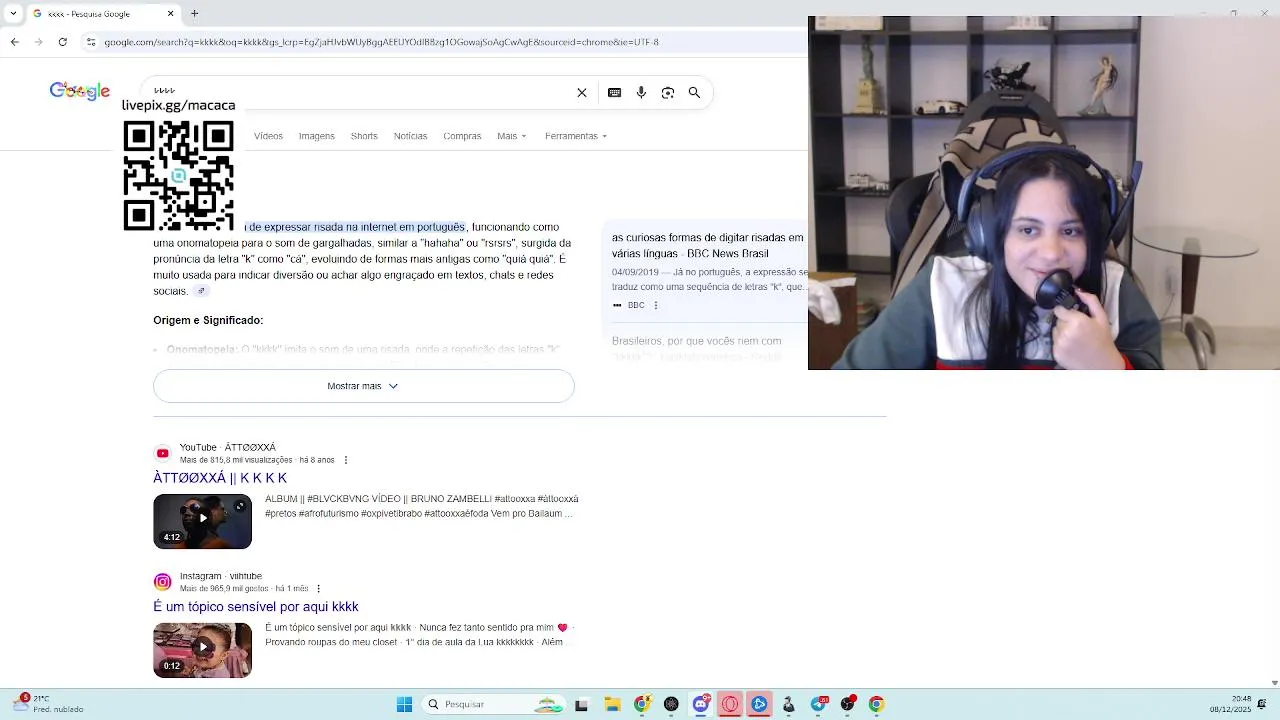Open the tab search dropdown arrow
This screenshot has height=720, width=1280.
coord(13,14)
